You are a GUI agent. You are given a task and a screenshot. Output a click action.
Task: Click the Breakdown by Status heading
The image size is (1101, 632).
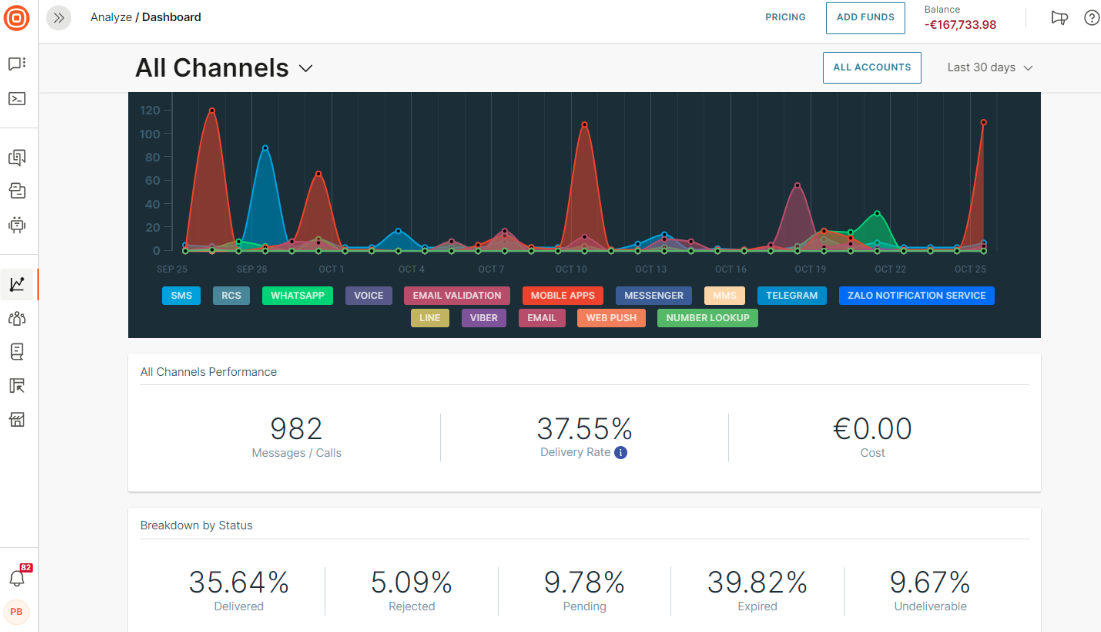196,525
